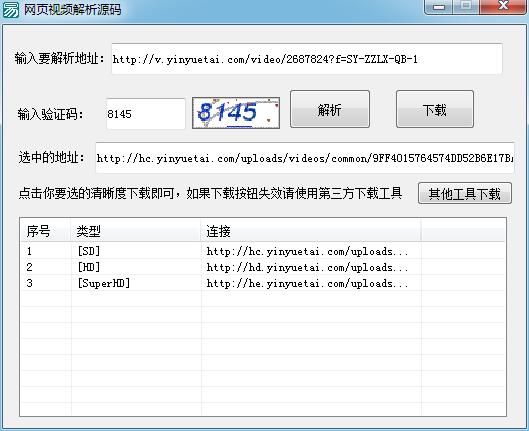The image size is (529, 431).
Task: Focus the 输入要解析地址 URL field
Action: click(x=307, y=59)
